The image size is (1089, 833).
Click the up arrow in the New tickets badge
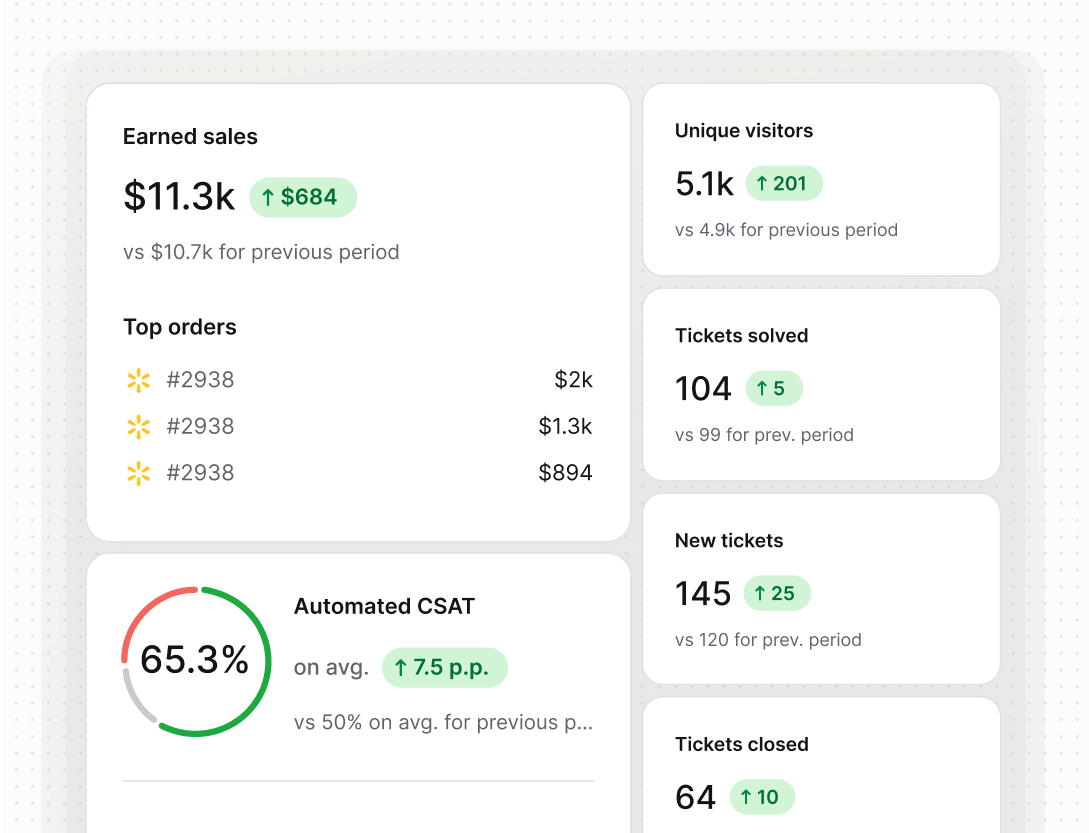click(x=759, y=593)
